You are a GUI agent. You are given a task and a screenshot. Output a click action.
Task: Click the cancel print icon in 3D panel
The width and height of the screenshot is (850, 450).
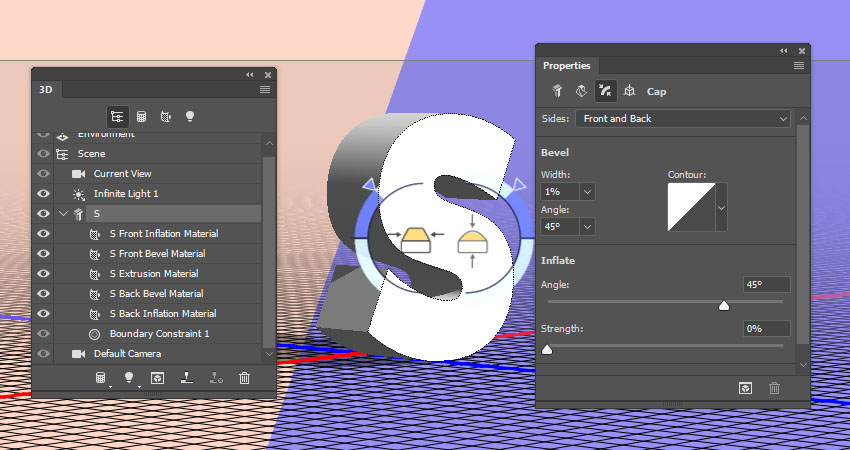pos(216,378)
